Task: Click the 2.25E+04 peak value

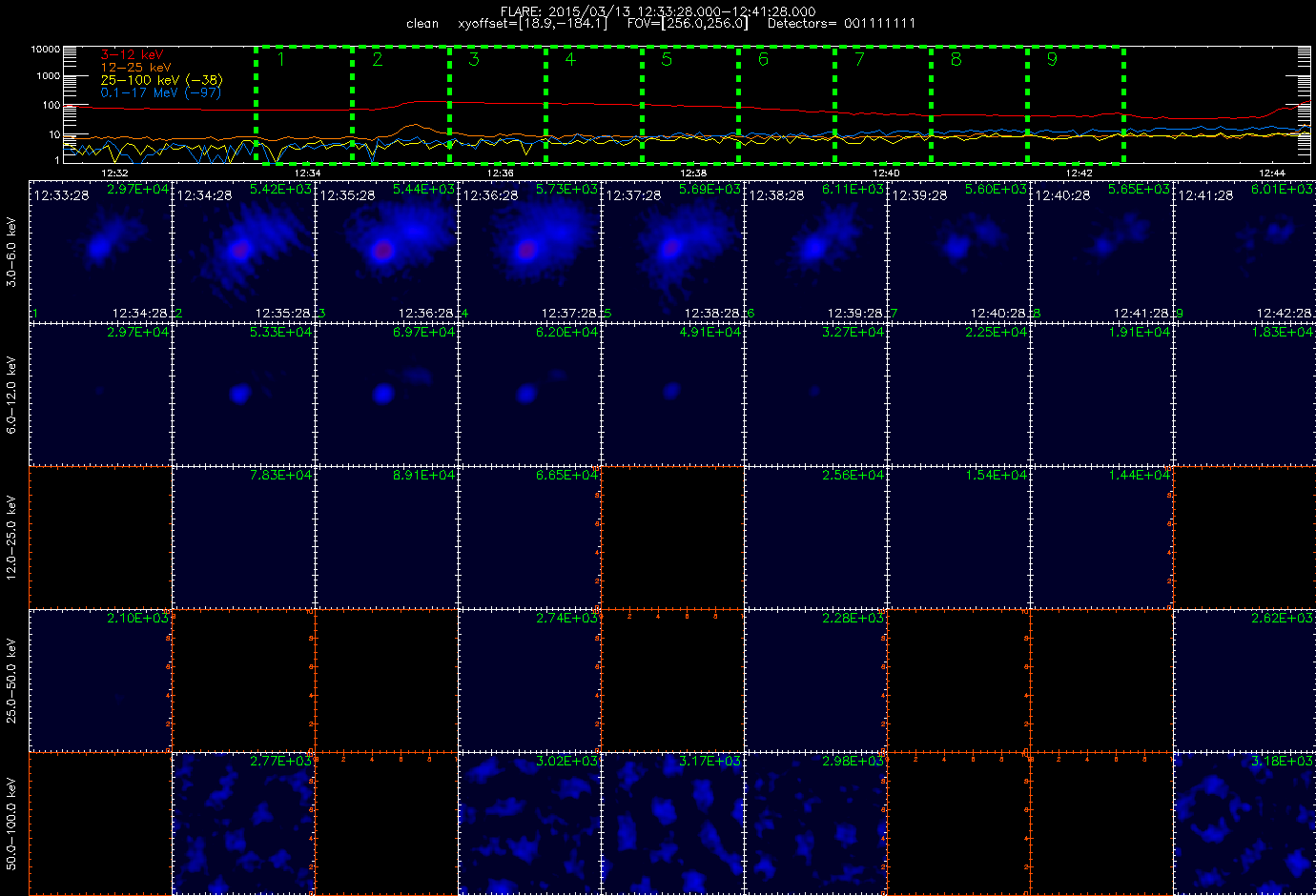Action: coord(996,333)
